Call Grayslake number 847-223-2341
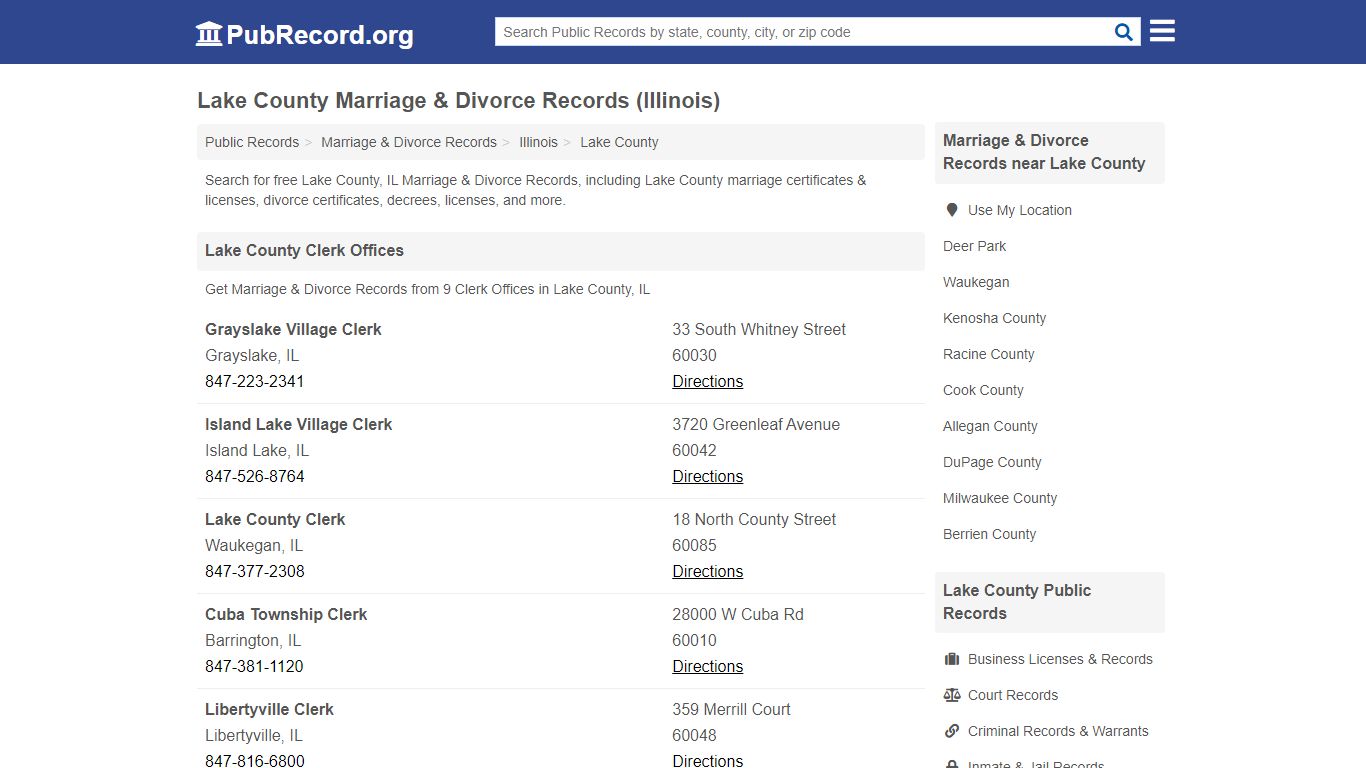Viewport: 1366px width, 768px height. 254,381
